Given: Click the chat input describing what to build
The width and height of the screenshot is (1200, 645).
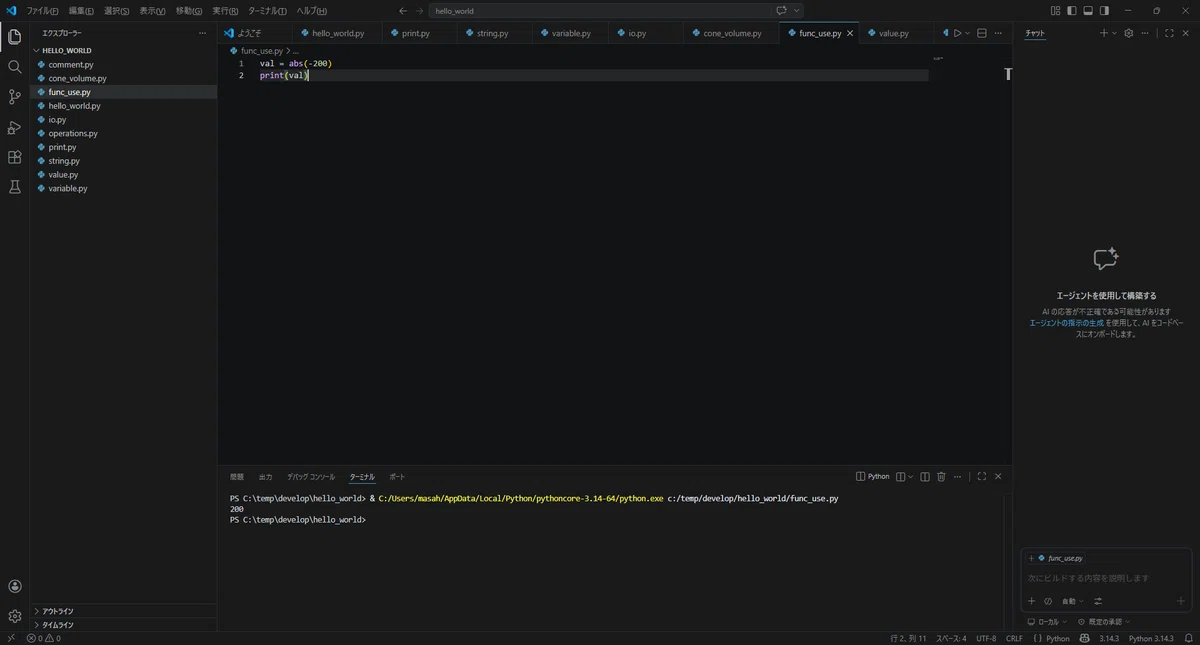Looking at the screenshot, I should 1105,578.
